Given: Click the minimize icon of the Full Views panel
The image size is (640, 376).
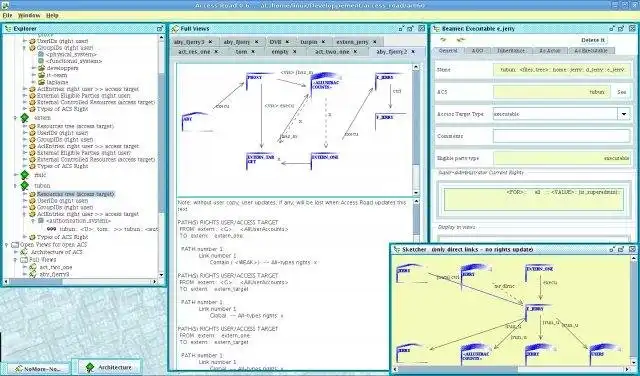Looking at the screenshot, I should pos(402,29).
